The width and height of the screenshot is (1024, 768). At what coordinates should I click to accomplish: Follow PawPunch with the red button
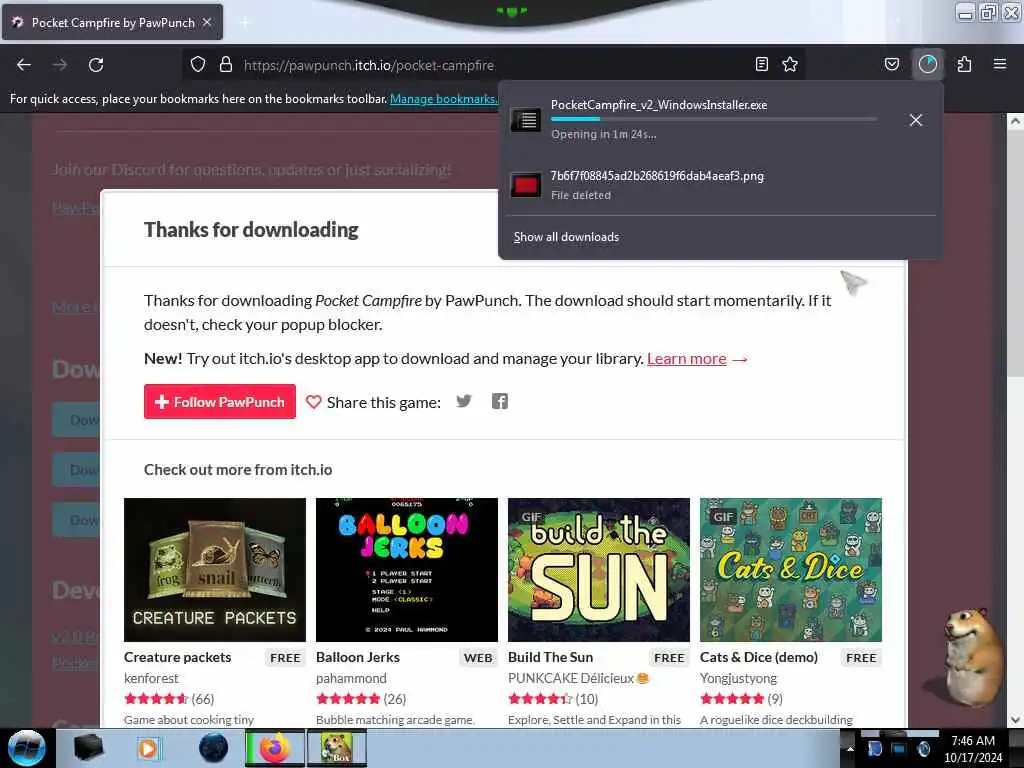(x=219, y=402)
